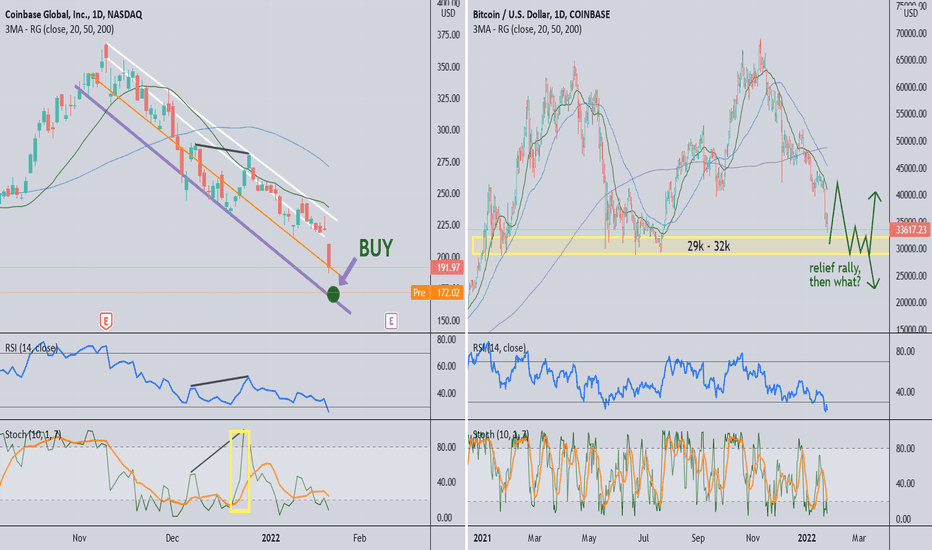
Task: Select the Bitcoin / U.S. Dollar chart title
Action: pyautogui.click(x=541, y=14)
